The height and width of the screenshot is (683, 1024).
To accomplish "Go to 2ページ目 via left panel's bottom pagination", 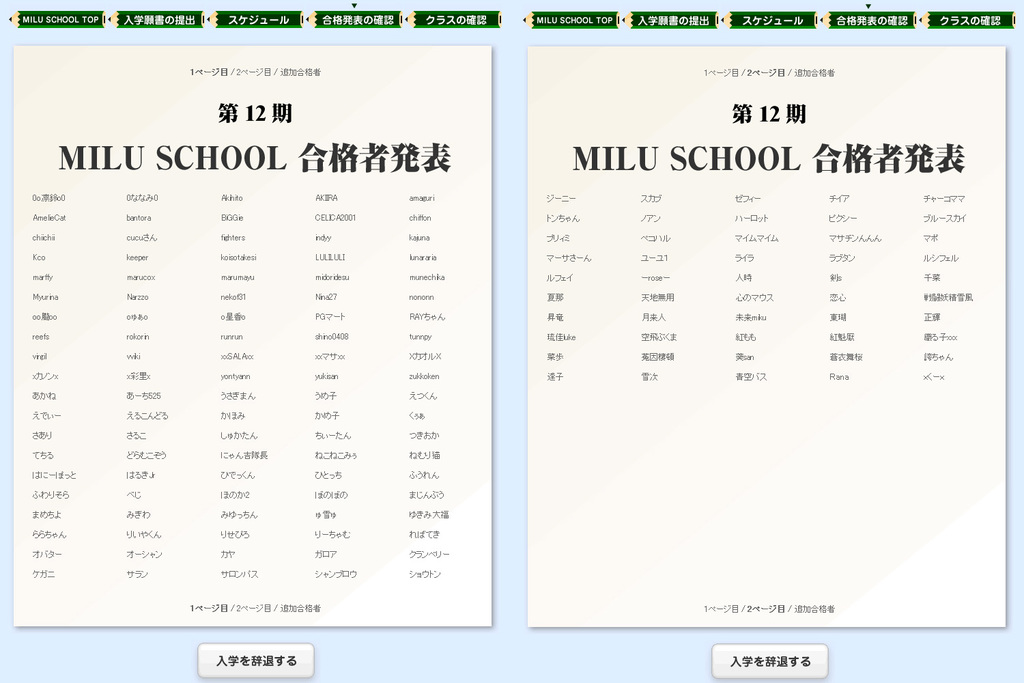I will pos(254,608).
